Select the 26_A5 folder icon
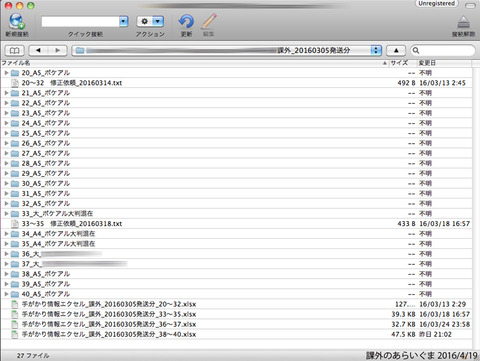 point(15,143)
